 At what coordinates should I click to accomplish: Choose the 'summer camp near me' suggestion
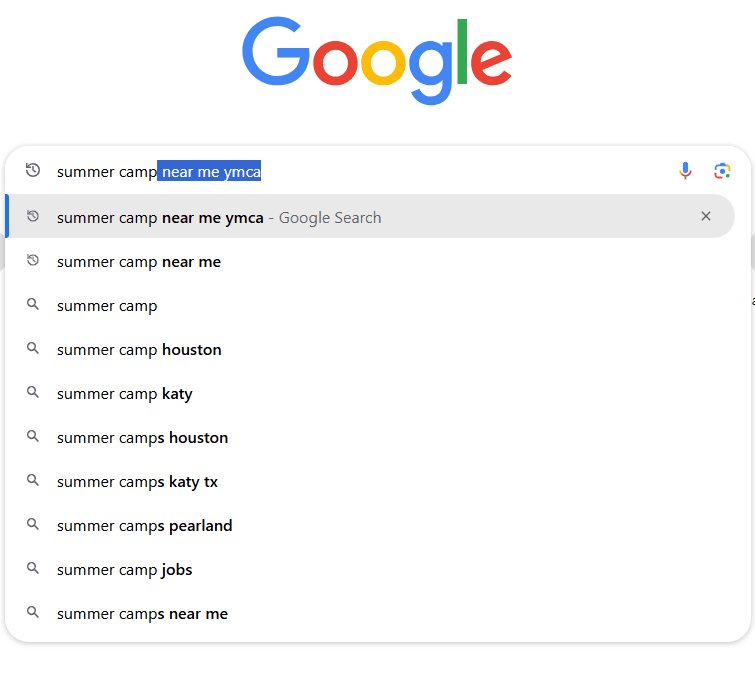139,262
